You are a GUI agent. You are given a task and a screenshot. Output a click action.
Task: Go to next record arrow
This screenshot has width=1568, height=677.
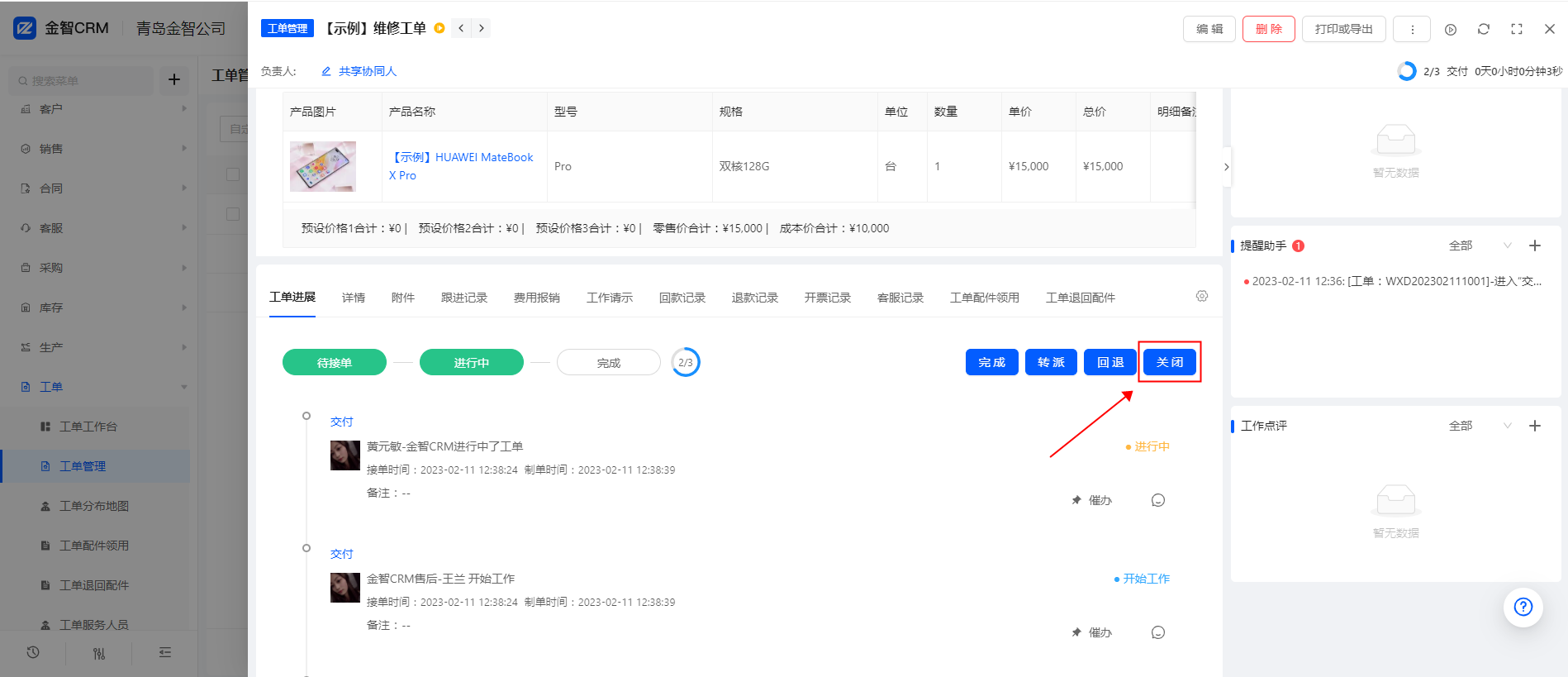point(482,28)
